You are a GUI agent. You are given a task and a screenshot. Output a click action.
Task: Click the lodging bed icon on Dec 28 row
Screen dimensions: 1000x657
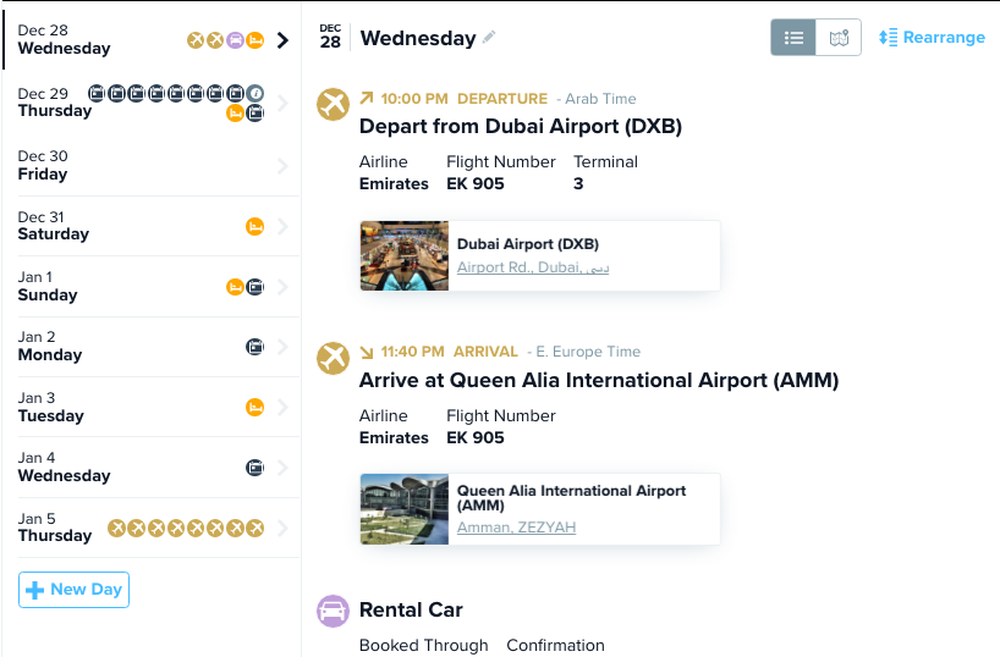[x=255, y=40]
